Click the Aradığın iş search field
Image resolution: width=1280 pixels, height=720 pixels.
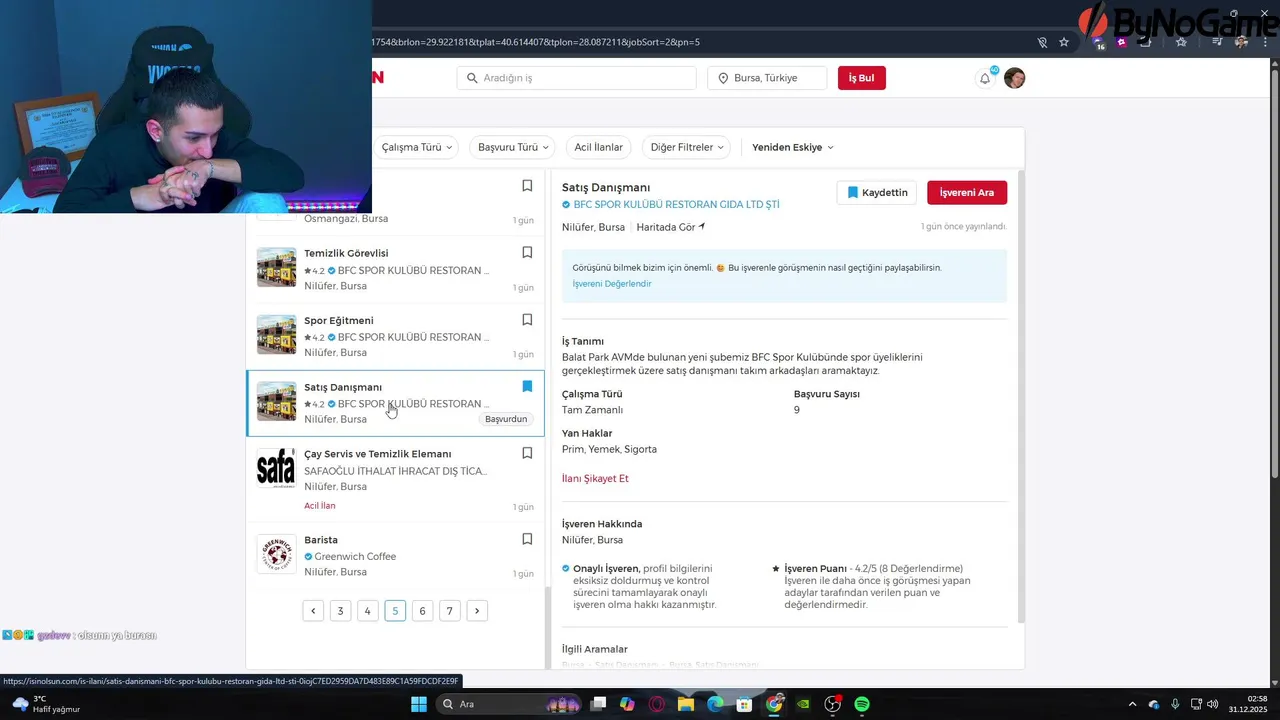[577, 78]
